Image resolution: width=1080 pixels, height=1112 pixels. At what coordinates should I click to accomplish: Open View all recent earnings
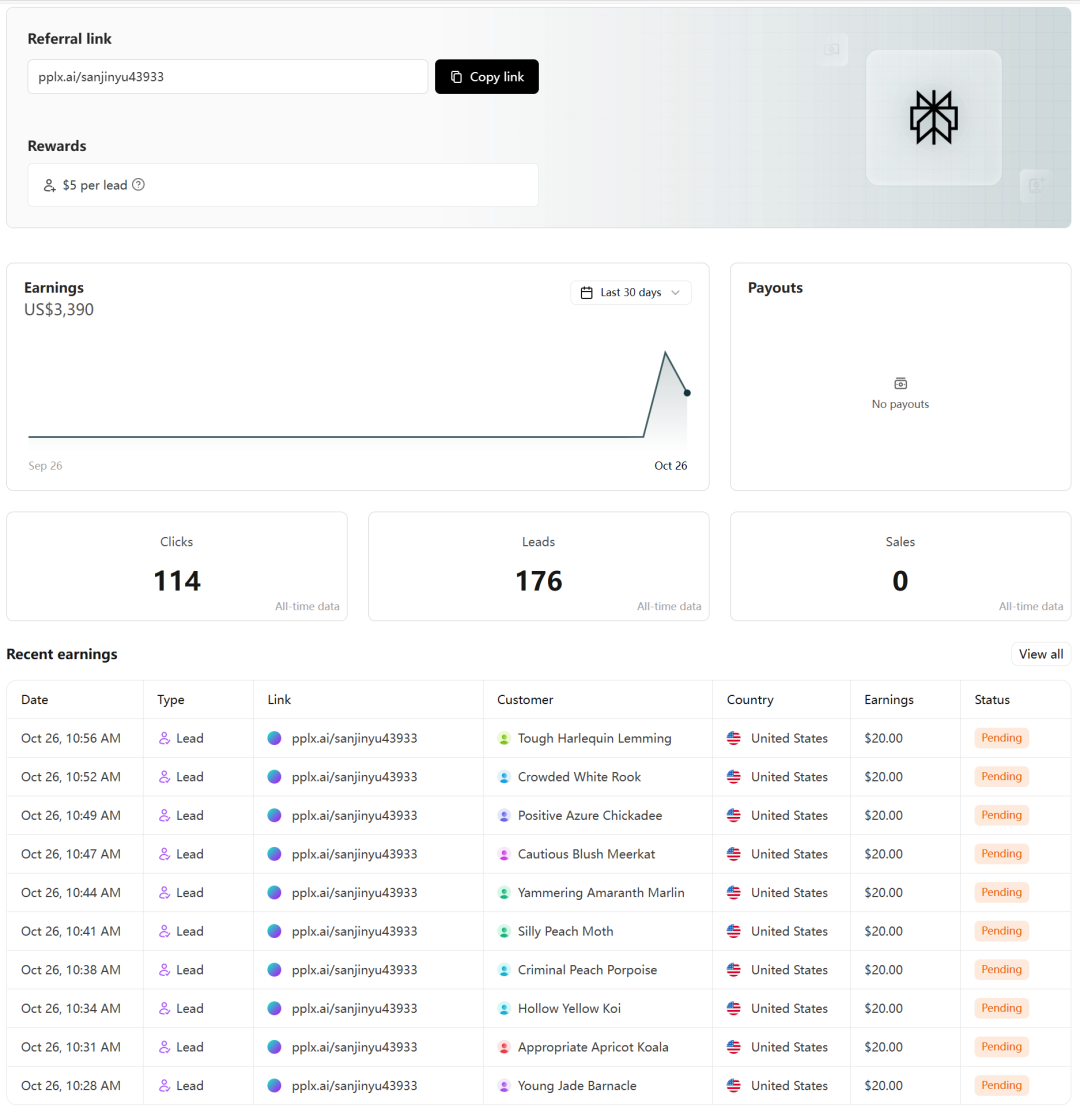click(x=1040, y=654)
